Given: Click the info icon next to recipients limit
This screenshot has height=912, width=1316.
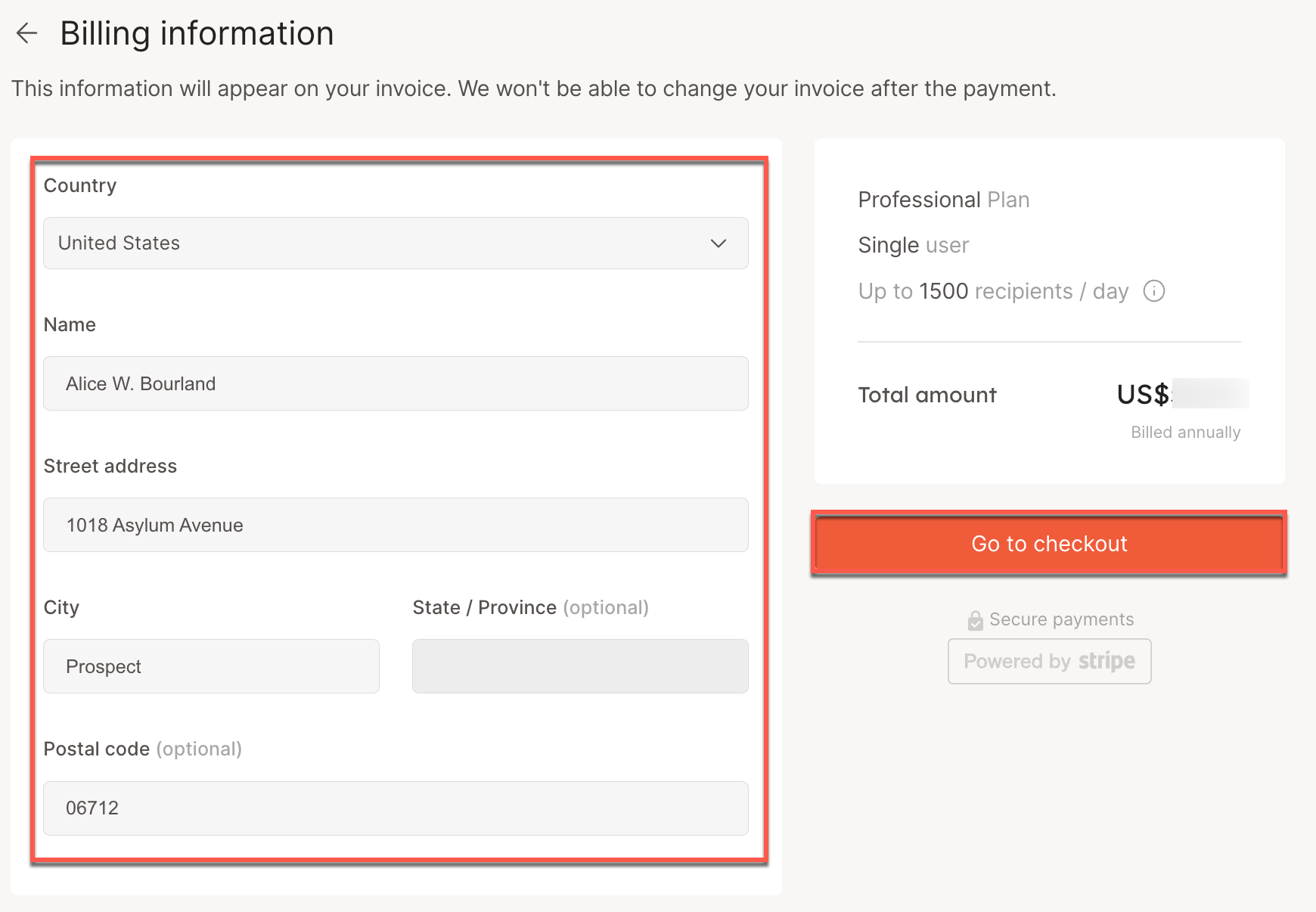Looking at the screenshot, I should (x=1155, y=291).
